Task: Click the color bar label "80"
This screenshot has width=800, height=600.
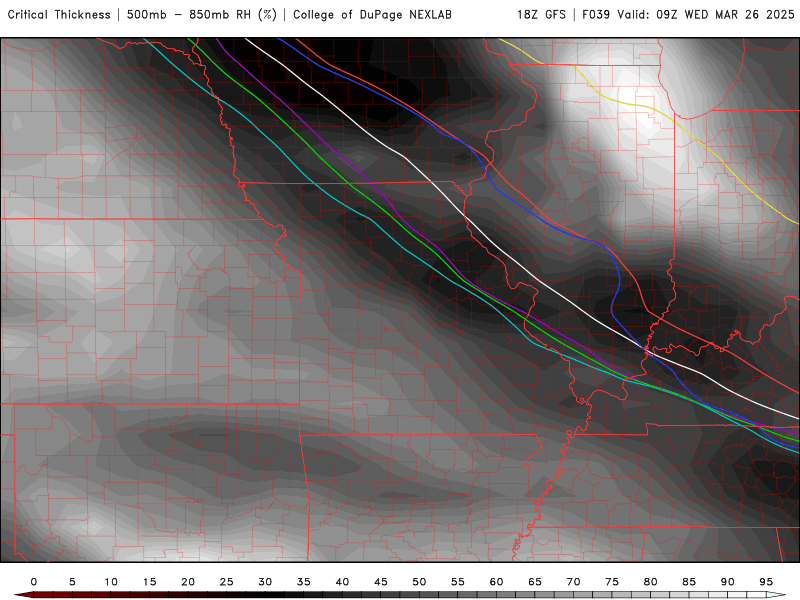Action: click(x=651, y=582)
